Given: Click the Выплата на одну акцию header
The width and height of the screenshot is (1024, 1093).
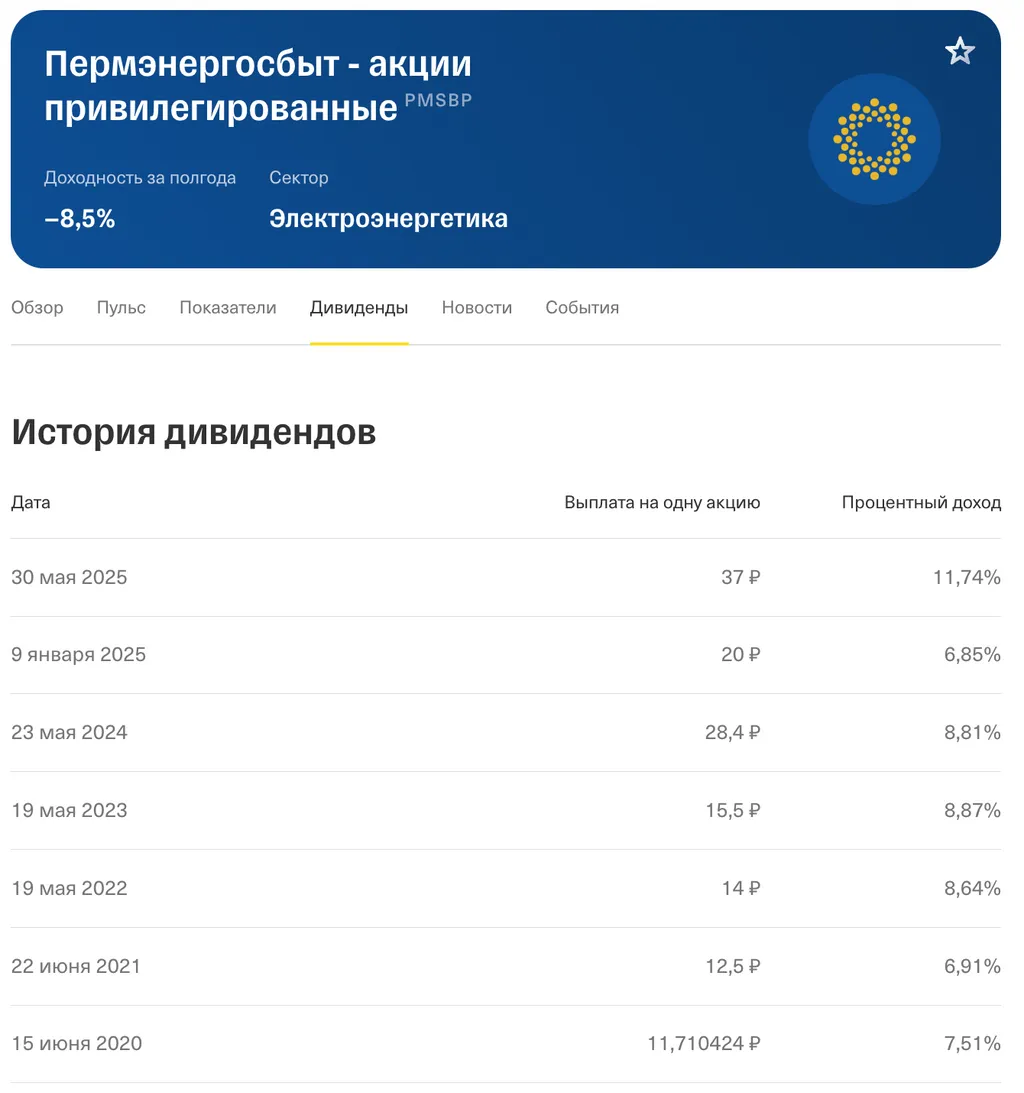Looking at the screenshot, I should (x=662, y=502).
